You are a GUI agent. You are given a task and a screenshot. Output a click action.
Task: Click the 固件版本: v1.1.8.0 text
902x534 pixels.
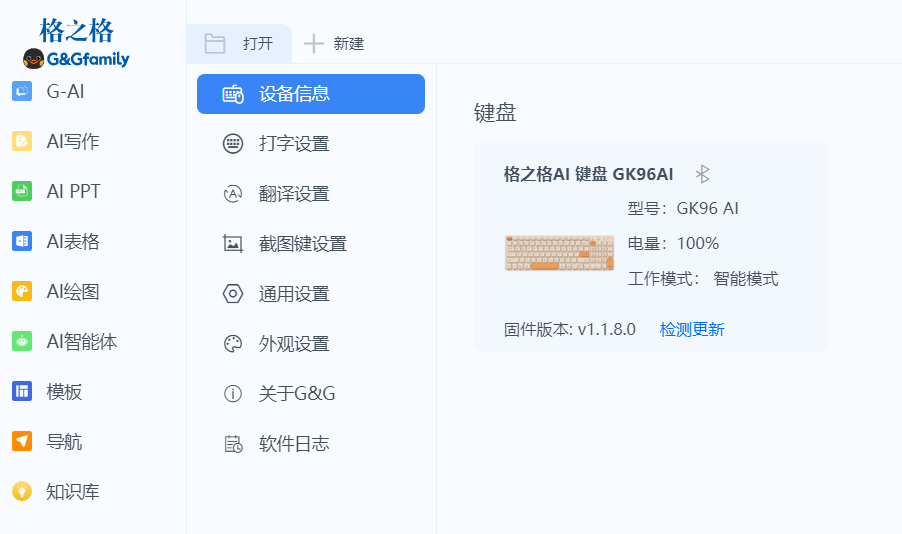570,329
